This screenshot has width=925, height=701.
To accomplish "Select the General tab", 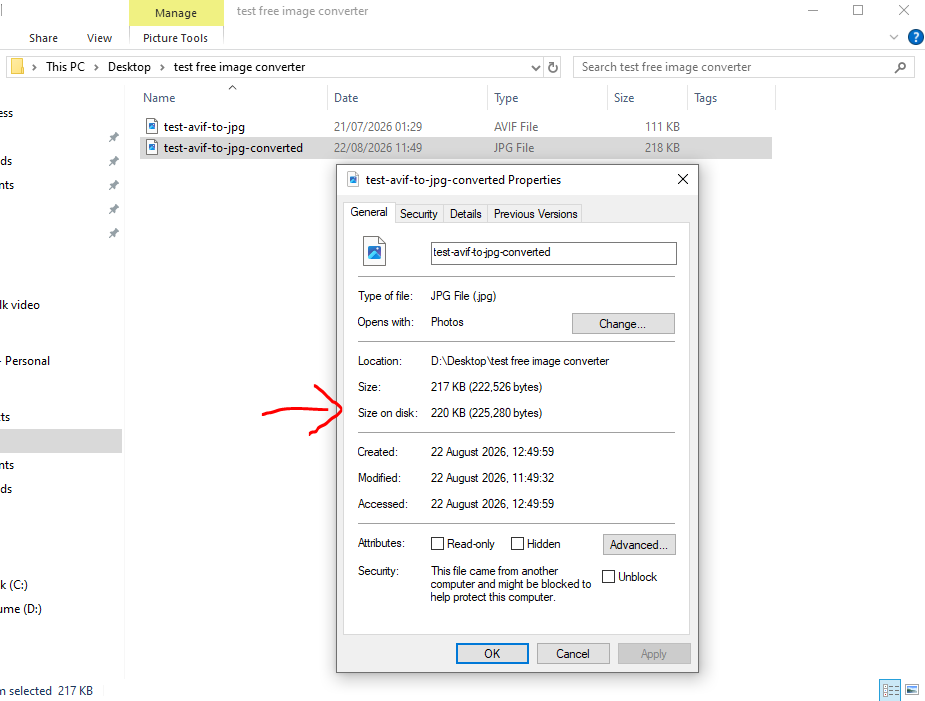I will (x=369, y=212).
